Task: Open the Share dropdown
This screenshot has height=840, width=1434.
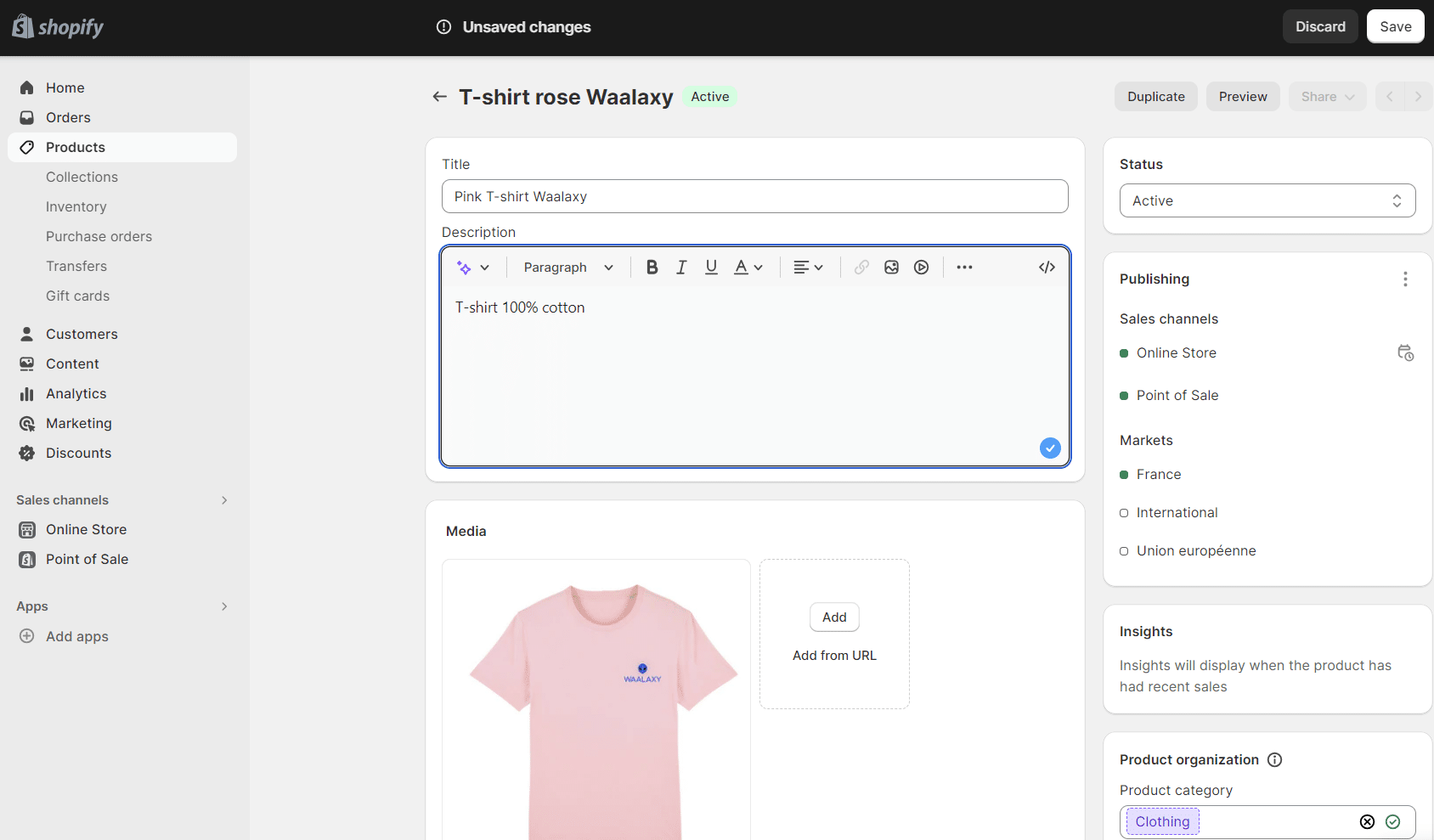Action: tap(1327, 97)
